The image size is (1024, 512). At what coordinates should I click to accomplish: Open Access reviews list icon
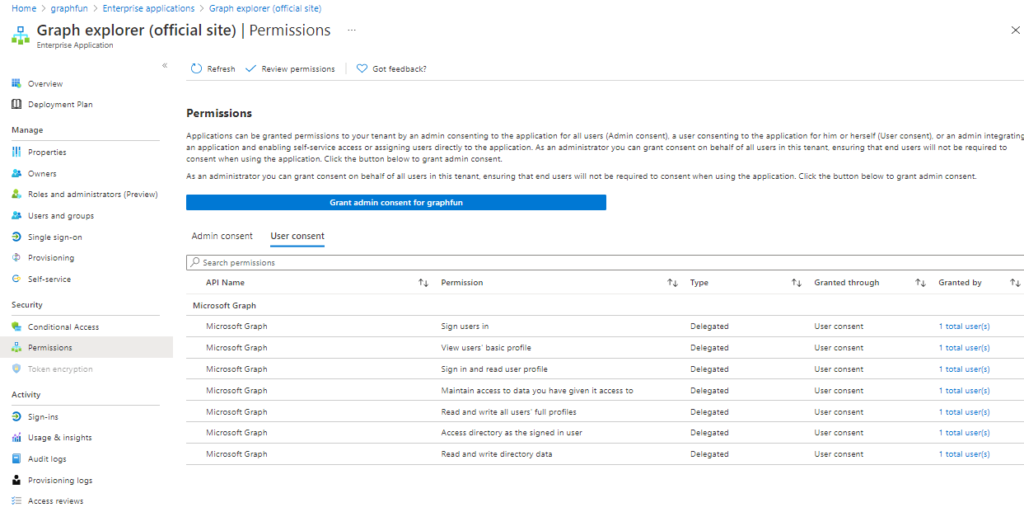point(16,501)
